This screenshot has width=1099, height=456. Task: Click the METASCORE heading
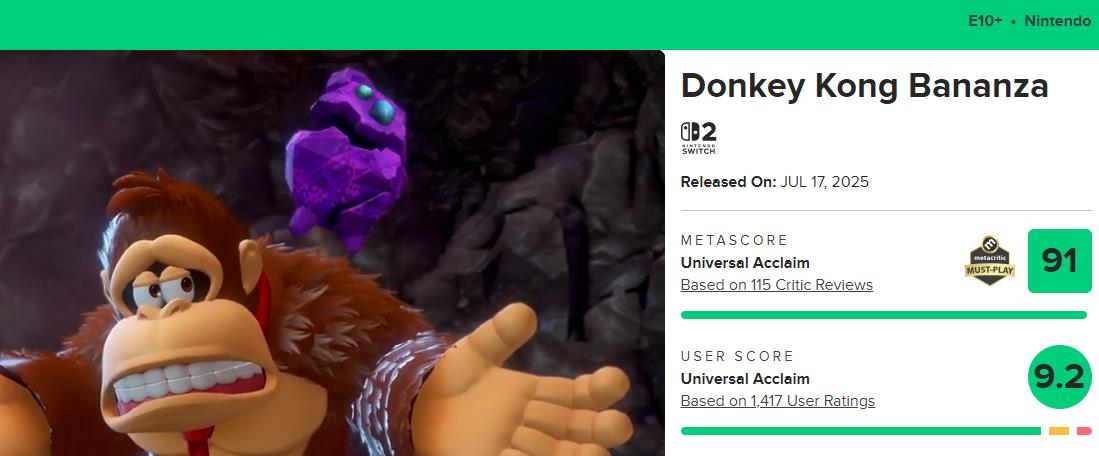[734, 240]
